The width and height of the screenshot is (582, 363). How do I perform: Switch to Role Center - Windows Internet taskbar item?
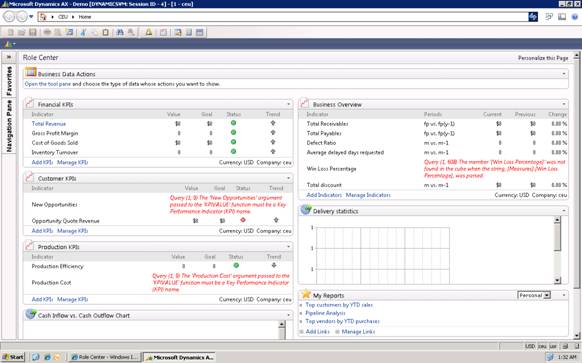tap(105, 357)
